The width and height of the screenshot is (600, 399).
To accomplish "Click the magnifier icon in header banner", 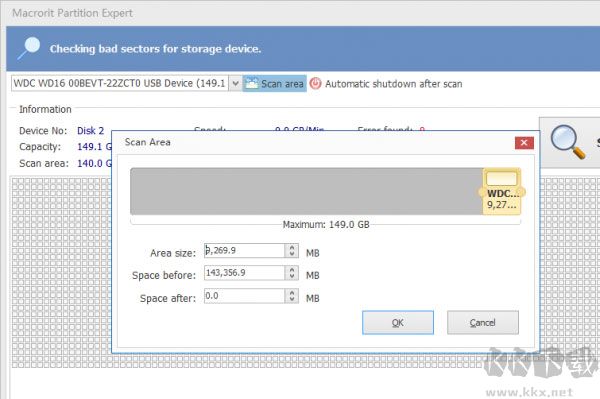I will pyautogui.click(x=29, y=48).
